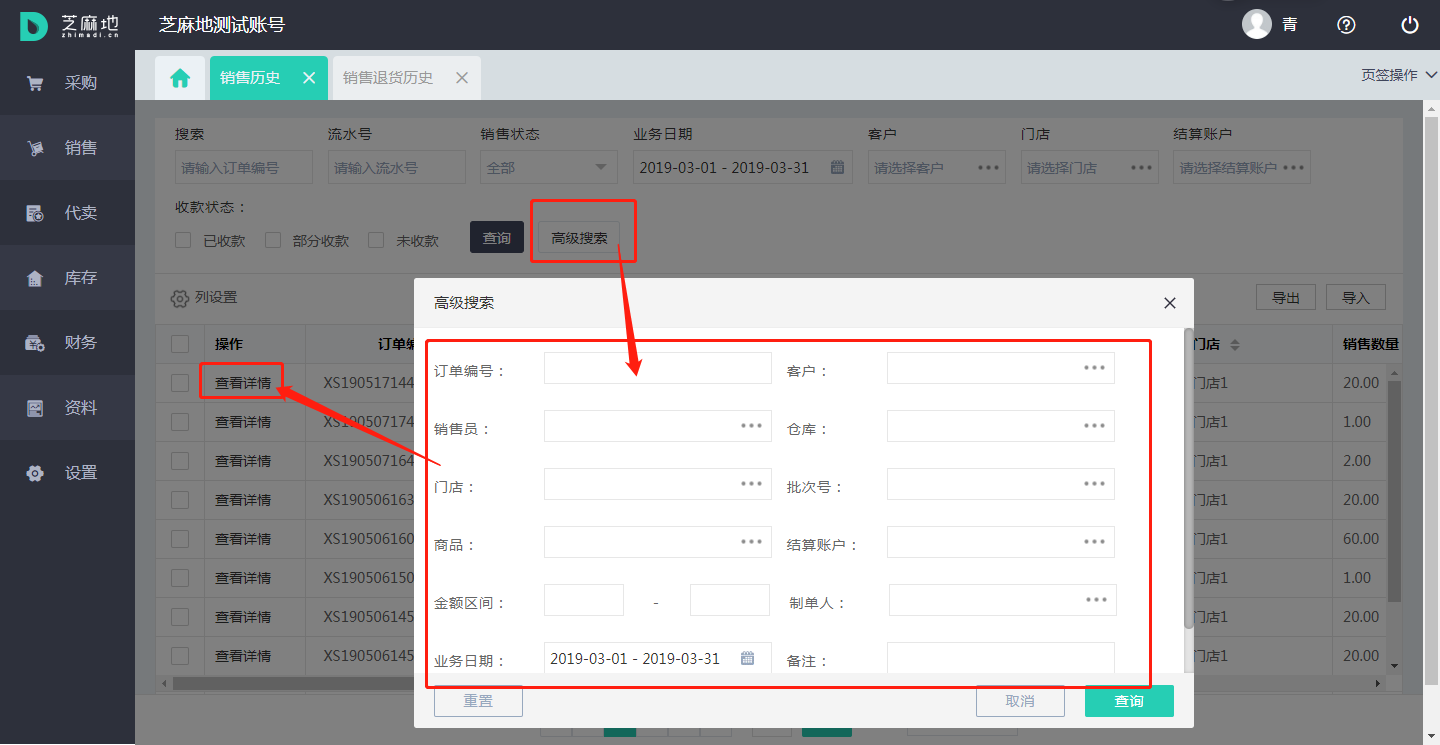
Task: Click the dark 查询 button in filters
Action: [x=497, y=238]
